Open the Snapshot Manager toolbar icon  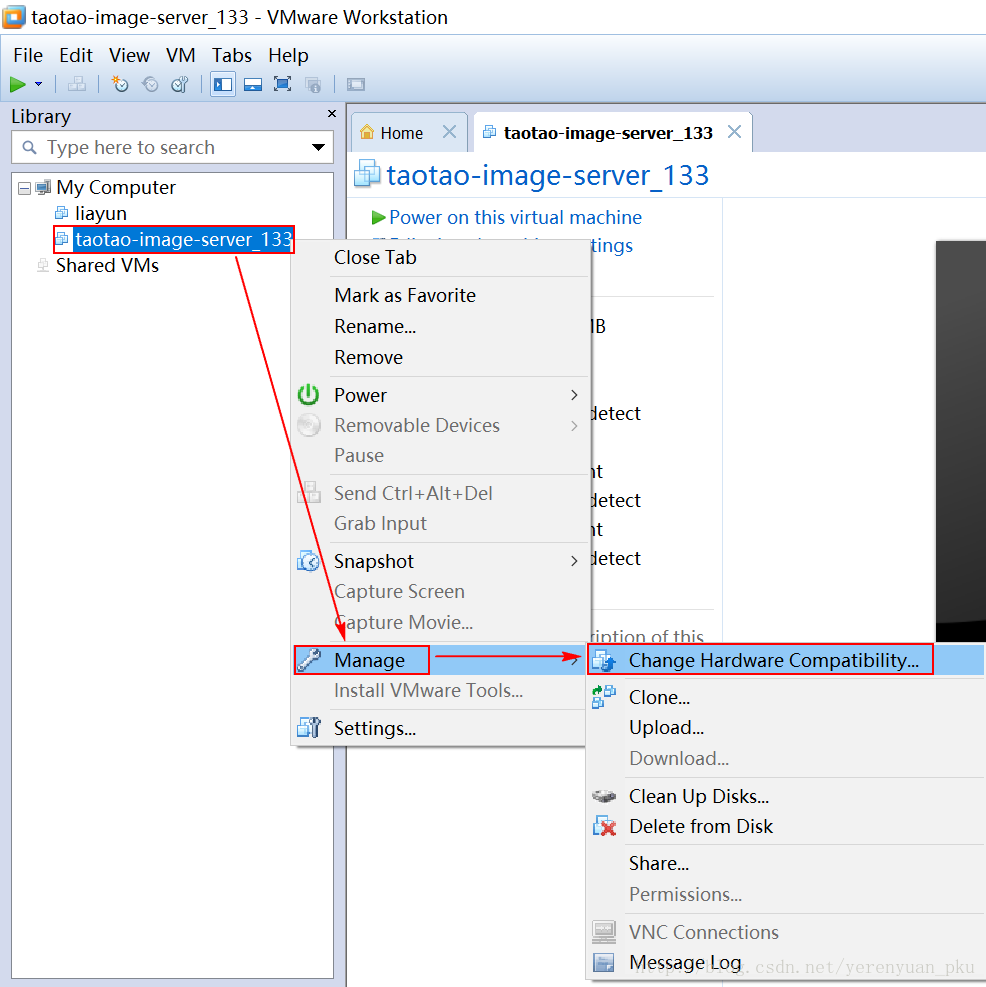click(x=180, y=84)
